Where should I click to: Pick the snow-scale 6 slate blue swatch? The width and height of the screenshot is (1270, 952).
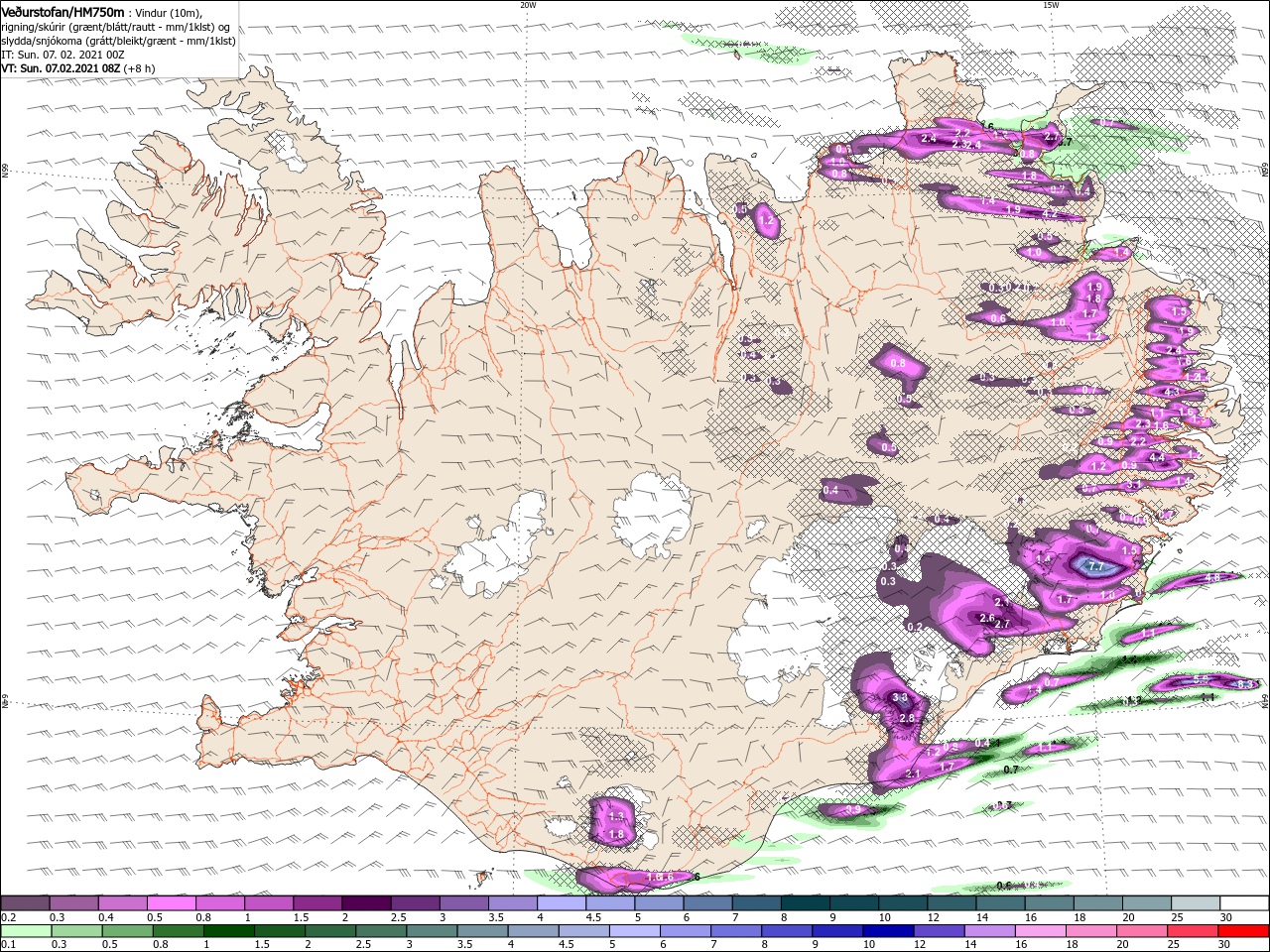(x=708, y=903)
